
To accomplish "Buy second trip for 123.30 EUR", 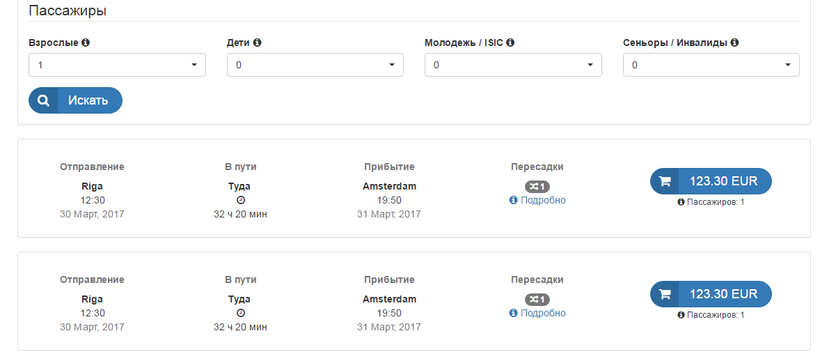I will (x=711, y=295).
